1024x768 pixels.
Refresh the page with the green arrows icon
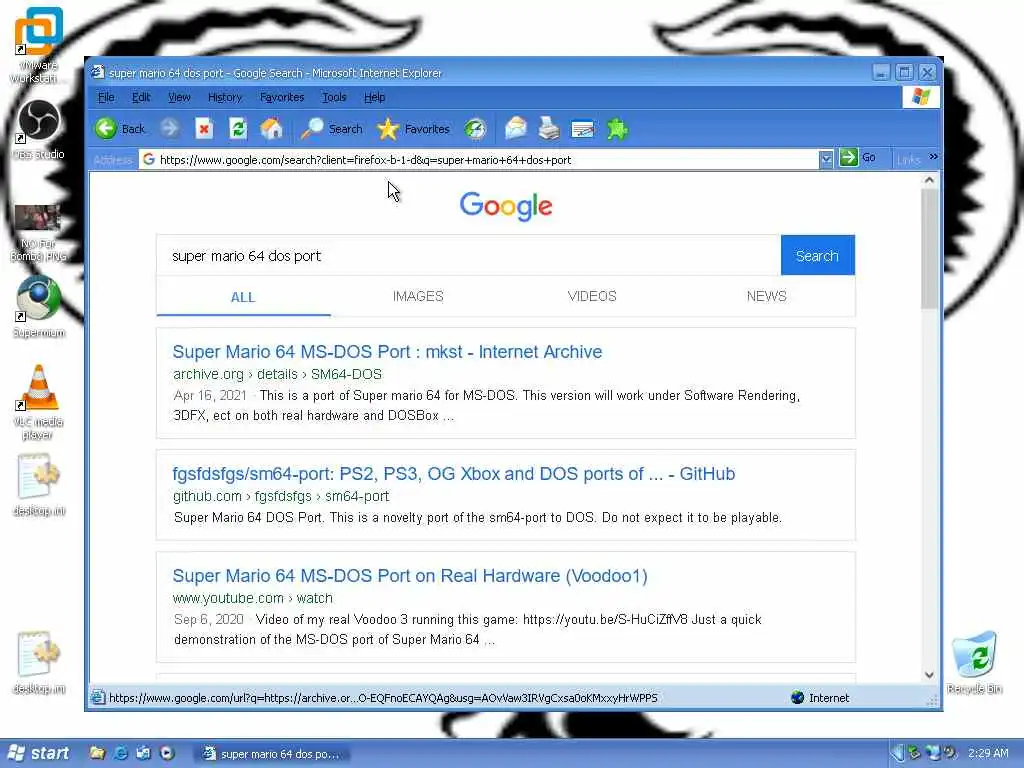pyautogui.click(x=238, y=129)
